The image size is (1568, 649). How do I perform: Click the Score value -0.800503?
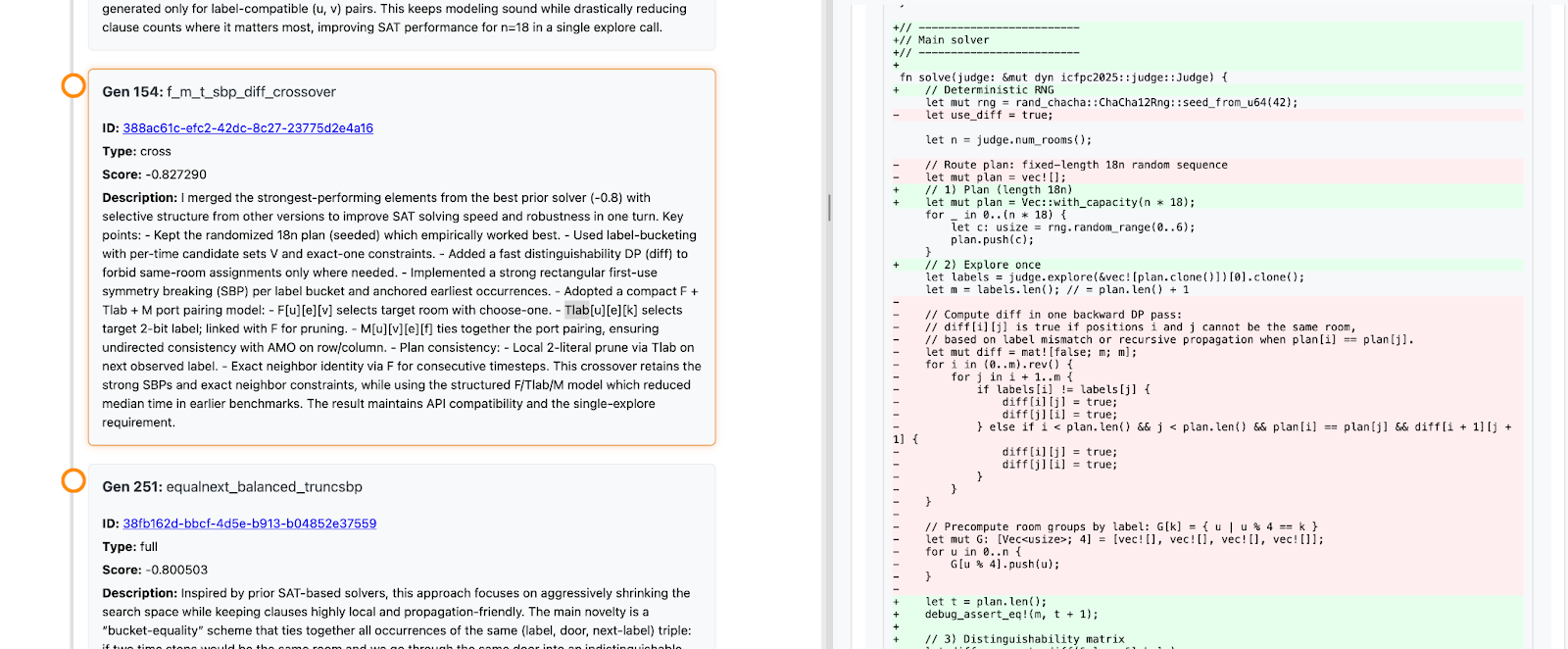tap(176, 571)
